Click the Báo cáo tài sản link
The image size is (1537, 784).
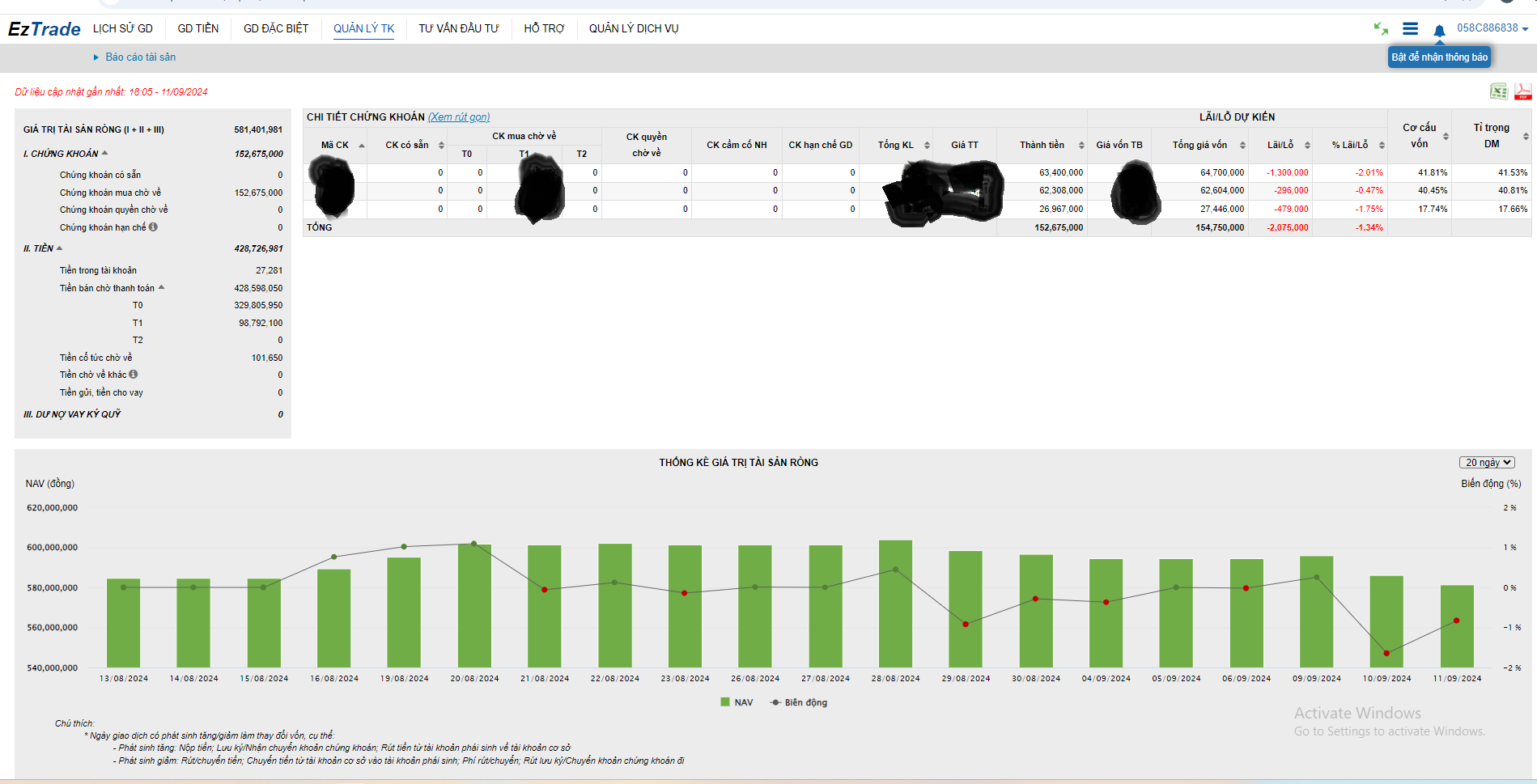point(141,57)
